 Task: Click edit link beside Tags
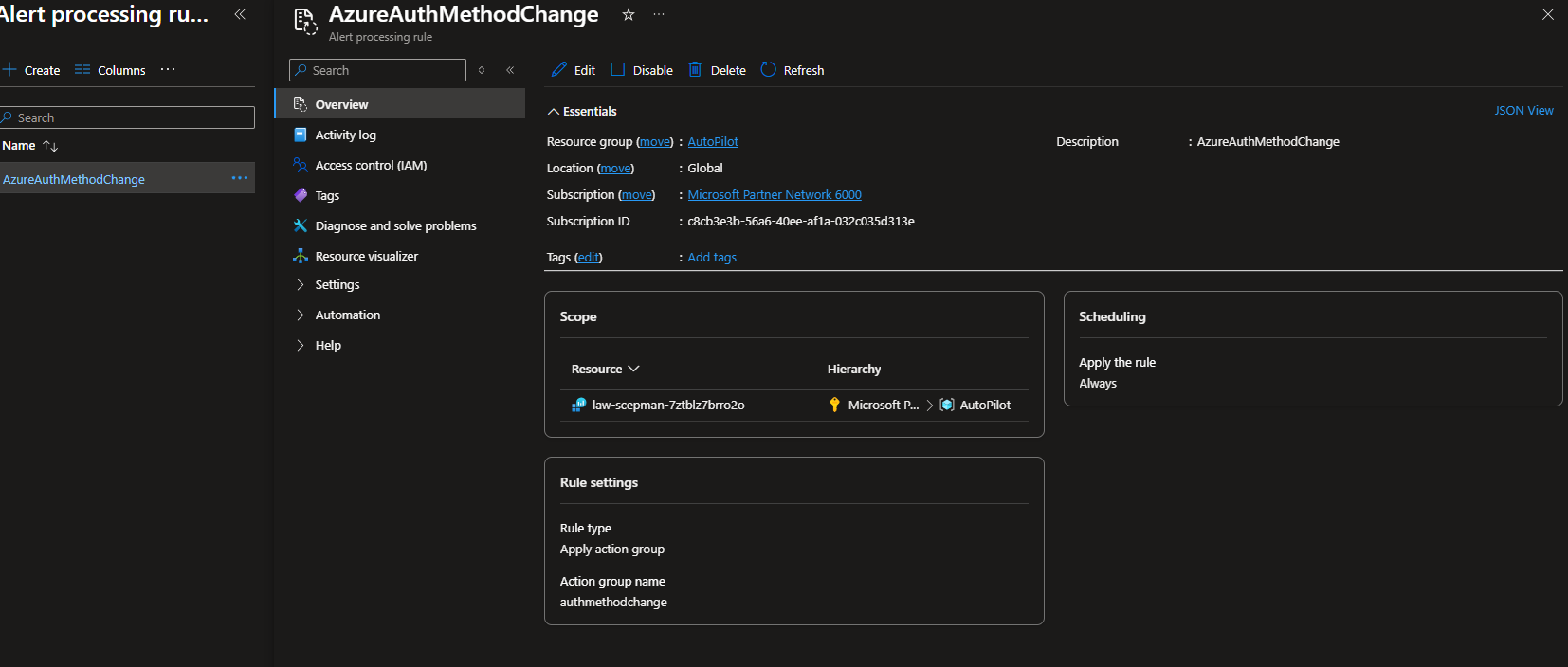point(589,257)
